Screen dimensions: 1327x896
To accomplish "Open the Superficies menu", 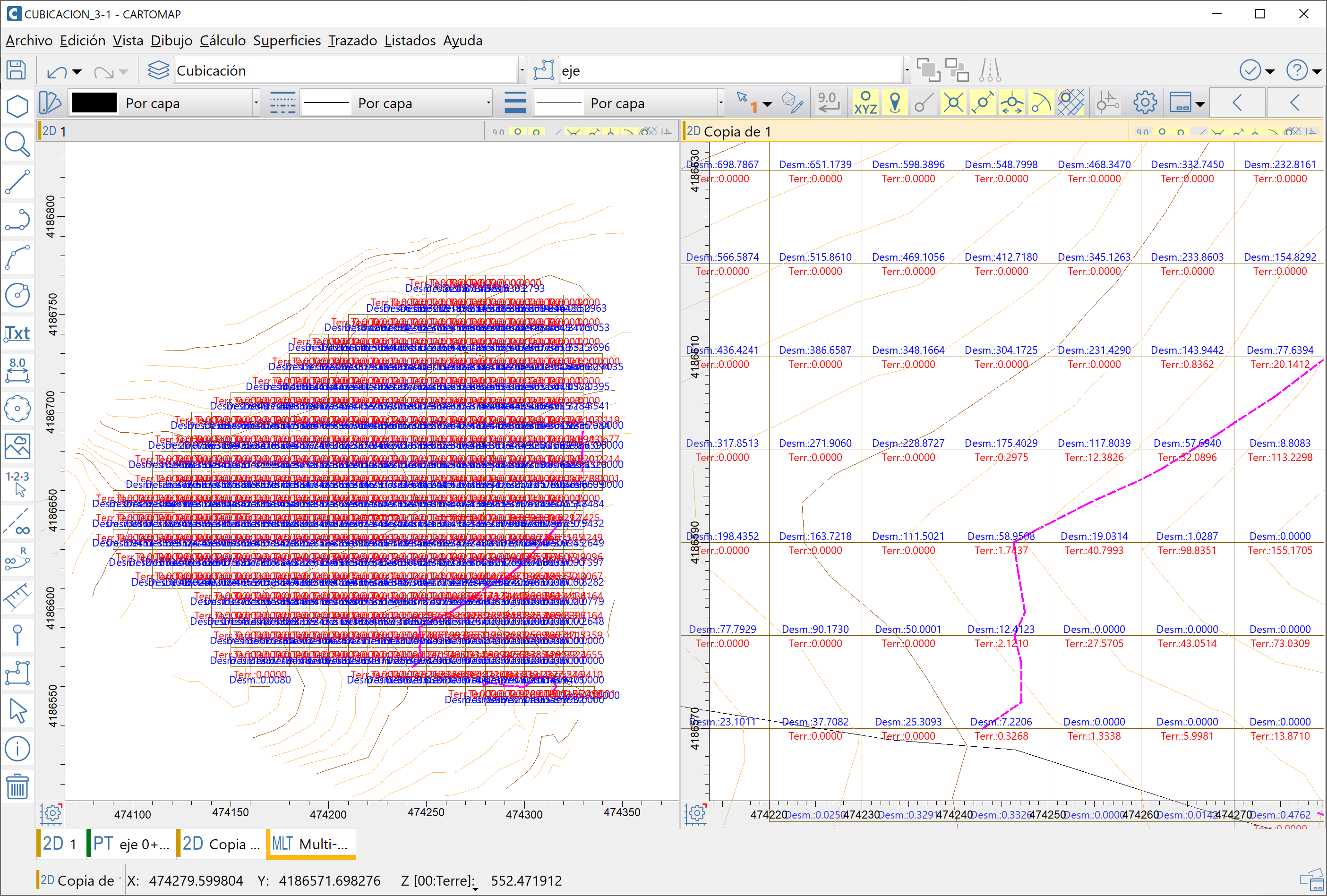I will [x=287, y=41].
